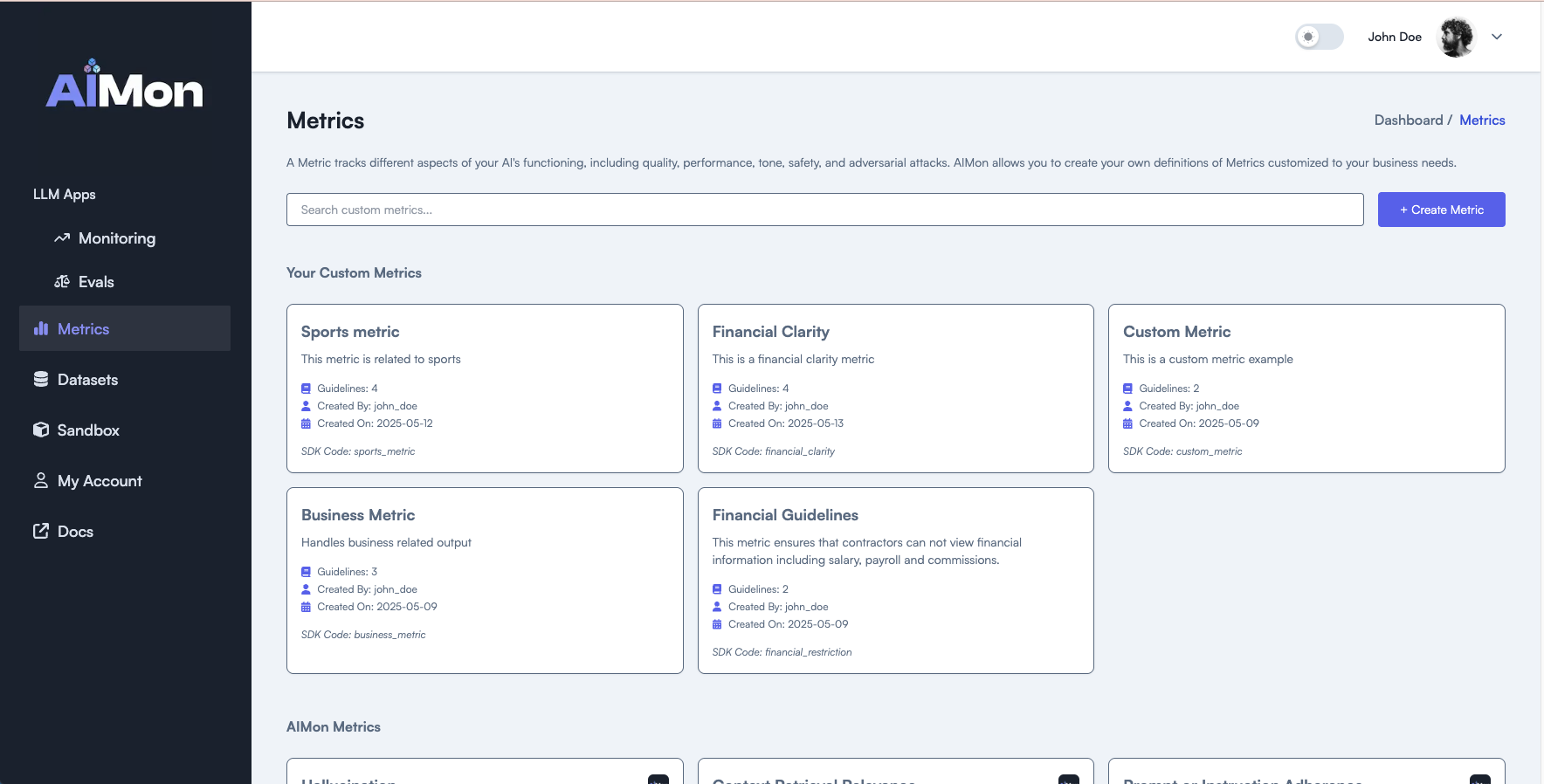This screenshot has width=1544, height=784.
Task: Open the Datasets sidebar menu item
Action: 87,380
